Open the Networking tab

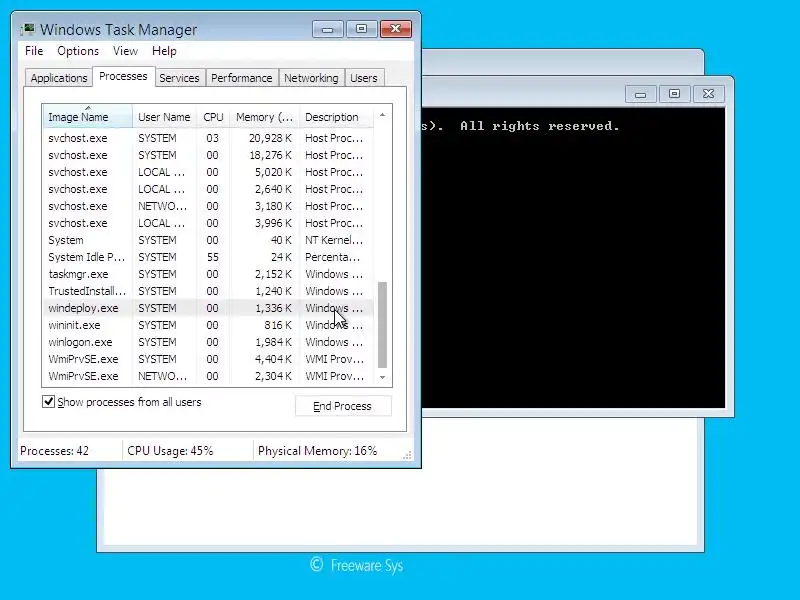311,78
